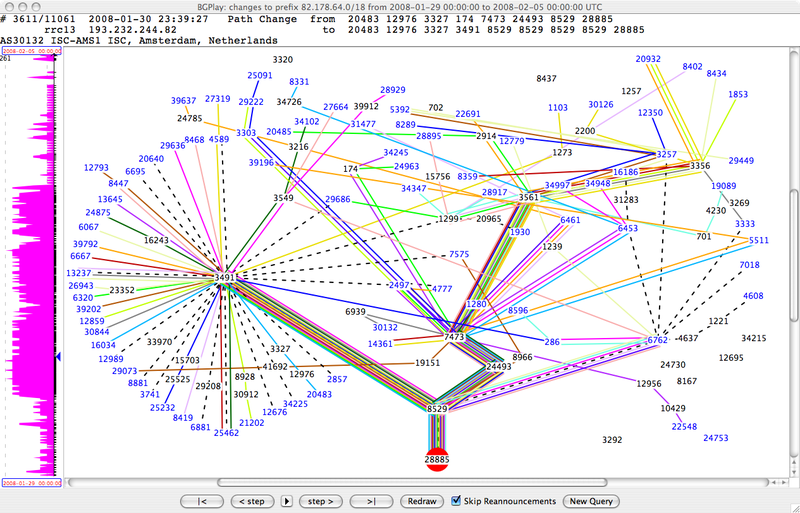Select AS node 8402 label

click(692, 66)
